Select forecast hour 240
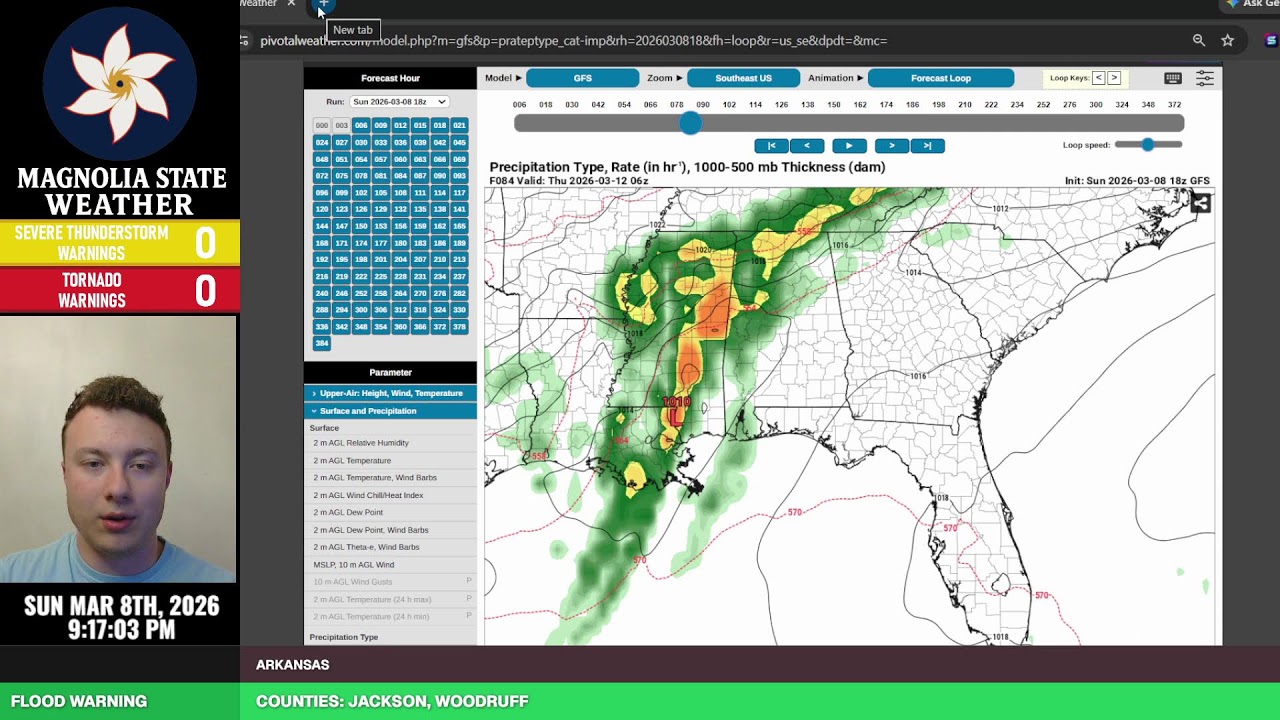The height and width of the screenshot is (720, 1280). click(322, 293)
